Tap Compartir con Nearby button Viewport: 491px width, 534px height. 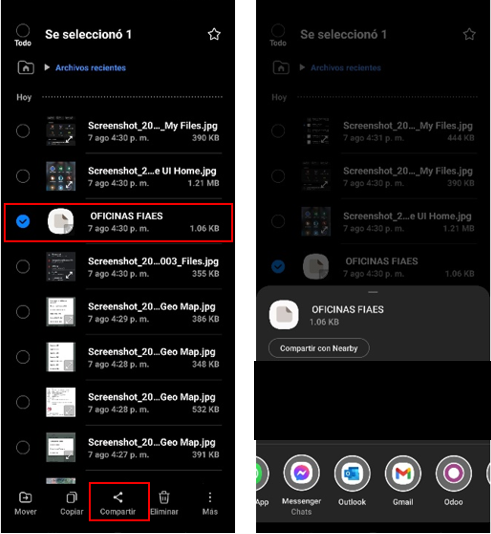[x=319, y=348]
